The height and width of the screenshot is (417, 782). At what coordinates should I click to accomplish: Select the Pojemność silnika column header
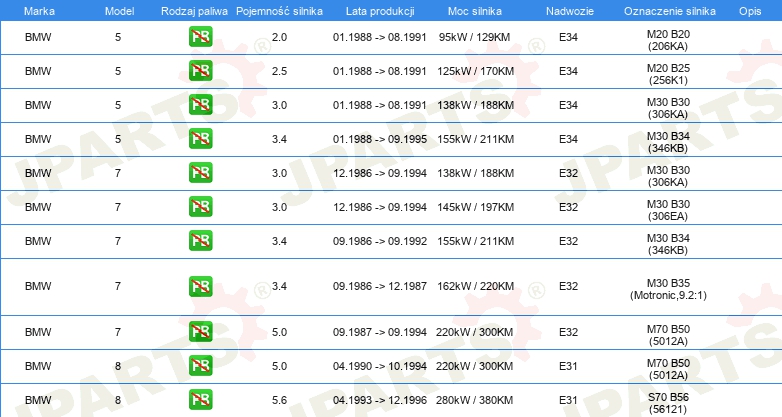pos(279,11)
